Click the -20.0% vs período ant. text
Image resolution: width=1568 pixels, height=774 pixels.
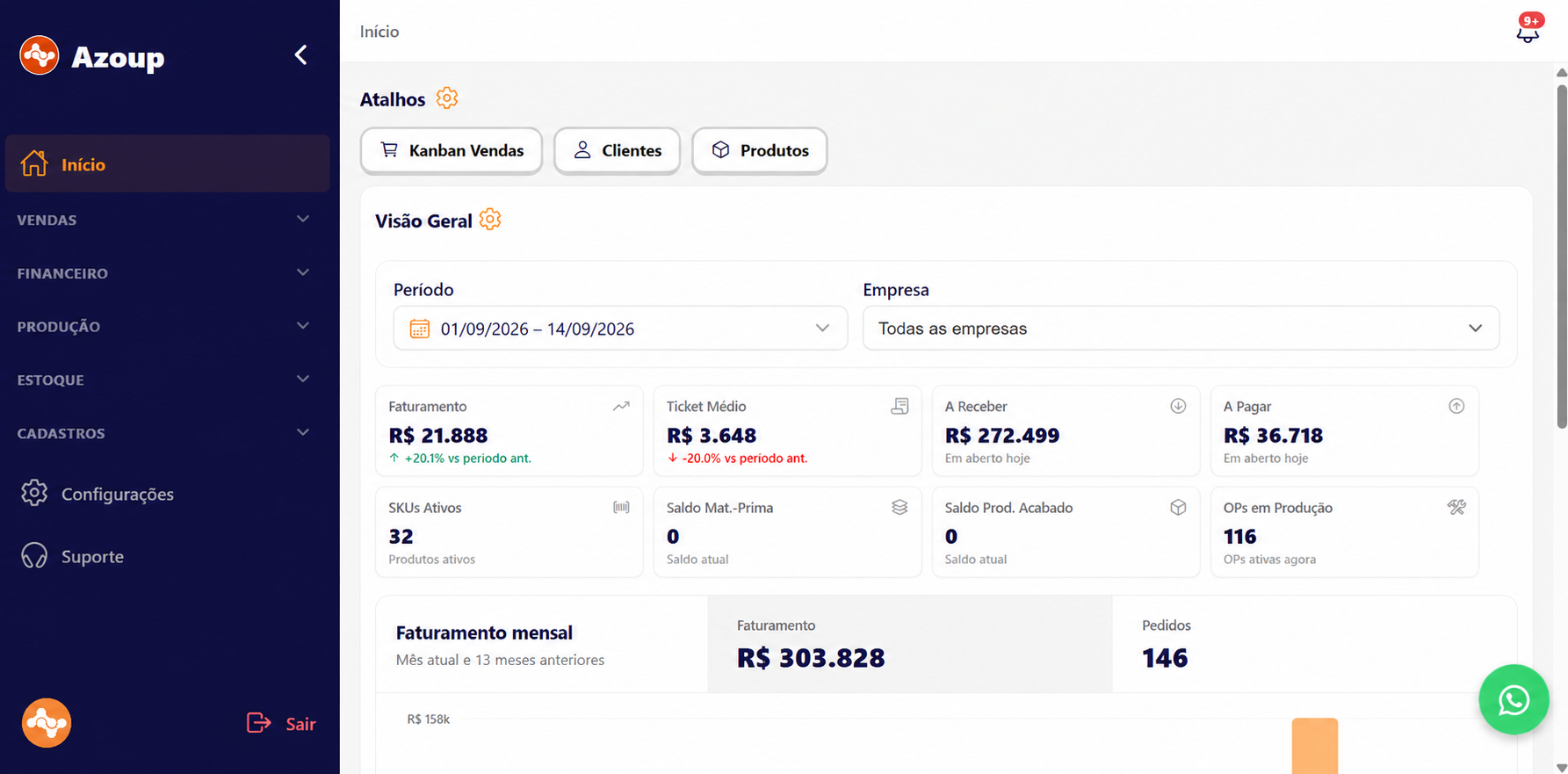point(745,458)
